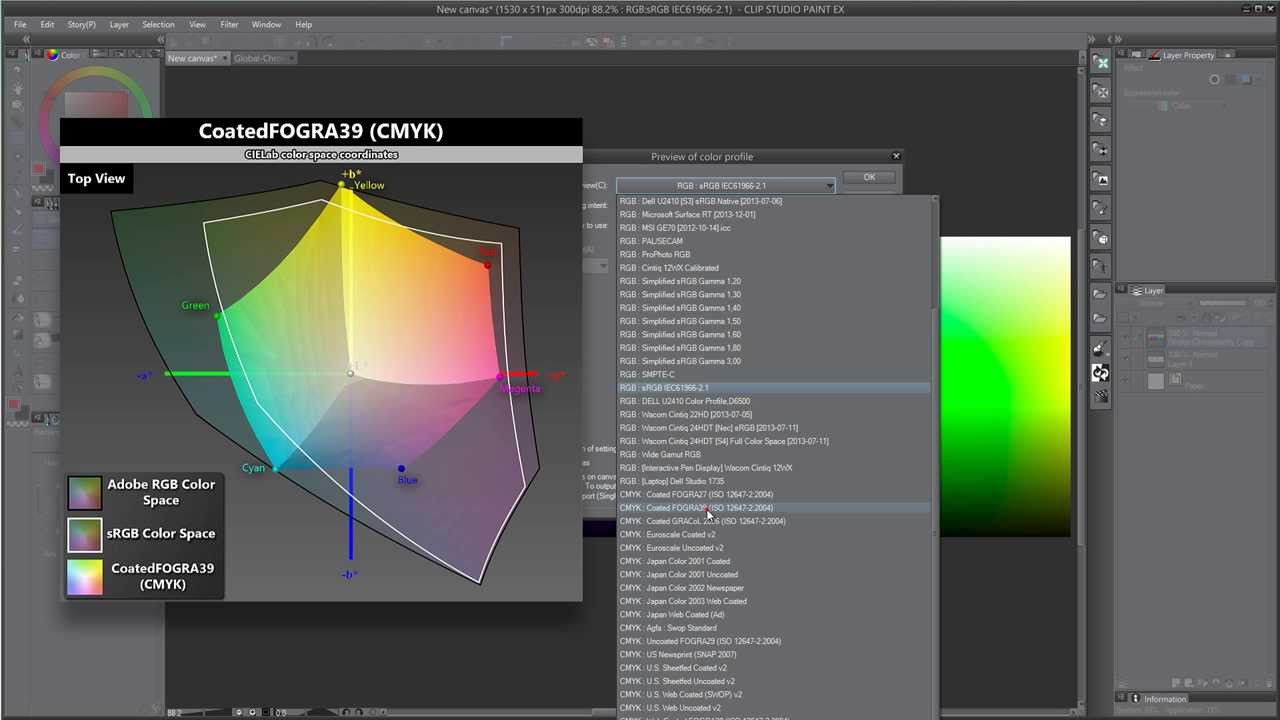Close the Preview of color profile dialog
This screenshot has width=1280, height=720.
pos(896,156)
